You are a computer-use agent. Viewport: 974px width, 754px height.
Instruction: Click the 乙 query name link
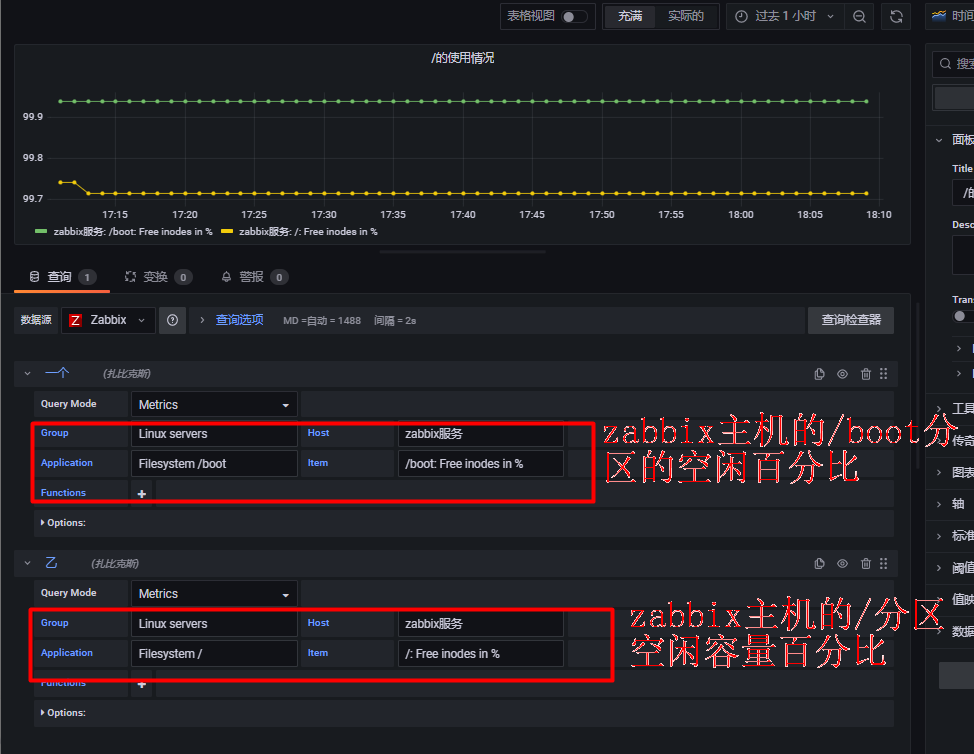51,563
